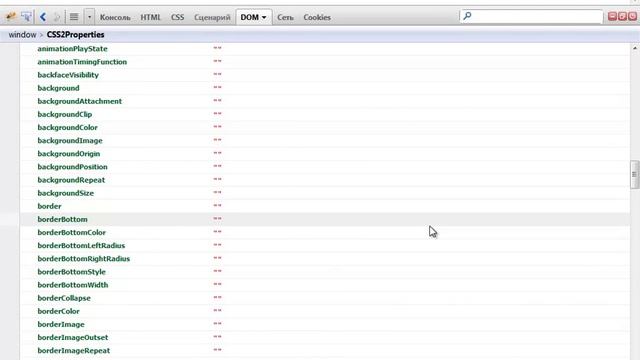Select the borderBottomRightRadius property
Image resolution: width=640 pixels, height=360 pixels.
pyautogui.click(x=84, y=258)
